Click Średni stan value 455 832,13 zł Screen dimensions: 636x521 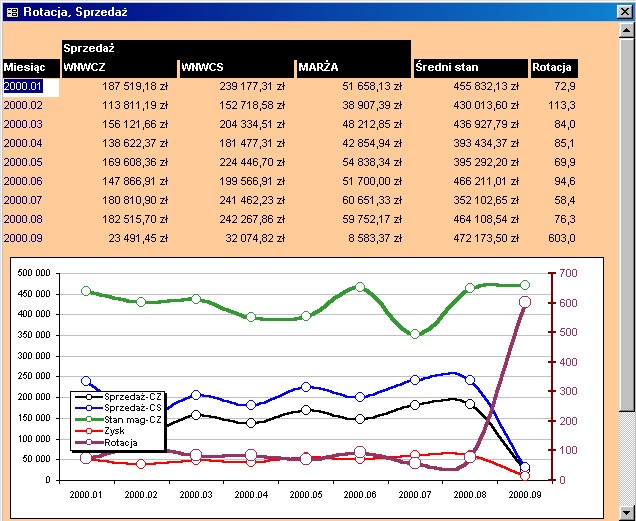pos(486,87)
